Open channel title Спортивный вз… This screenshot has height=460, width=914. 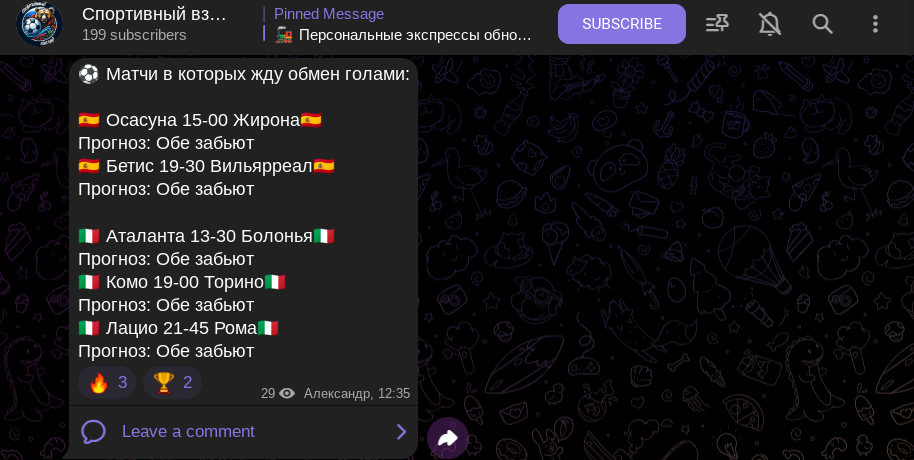(154, 14)
